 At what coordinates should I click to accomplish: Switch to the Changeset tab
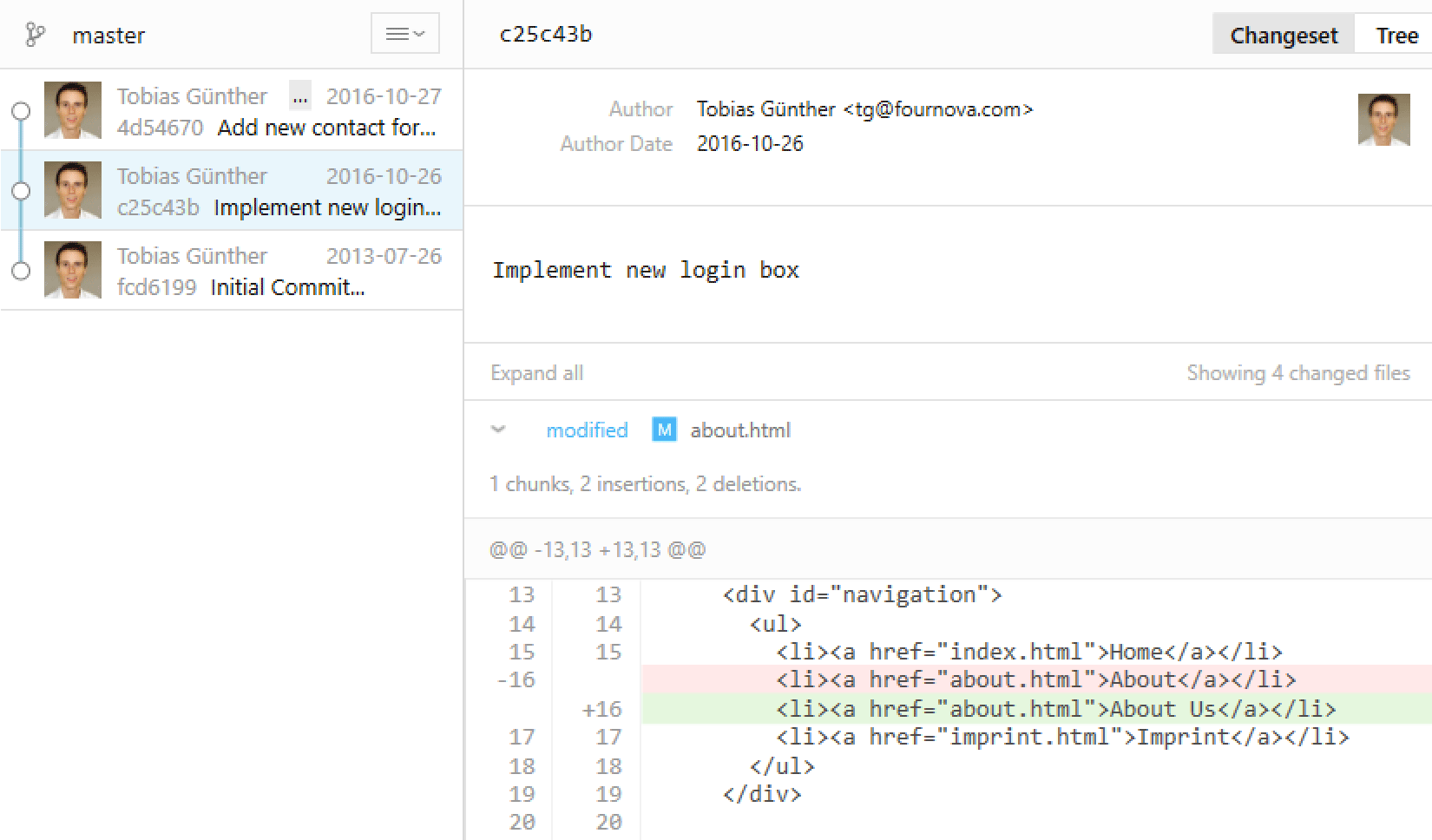1283,36
